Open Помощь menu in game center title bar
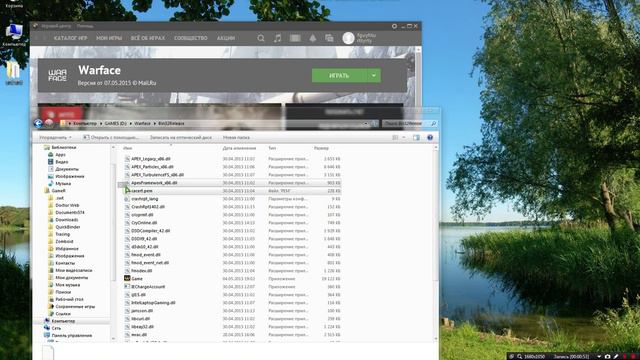Screen dimensions: 640x360 tap(85, 26)
